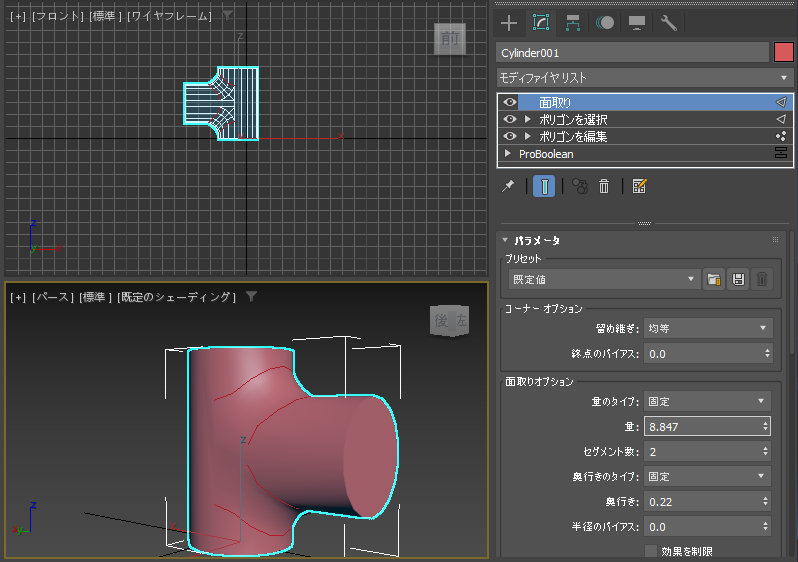Toggle Show End Result button
This screenshot has width=798, height=562.
tap(544, 186)
